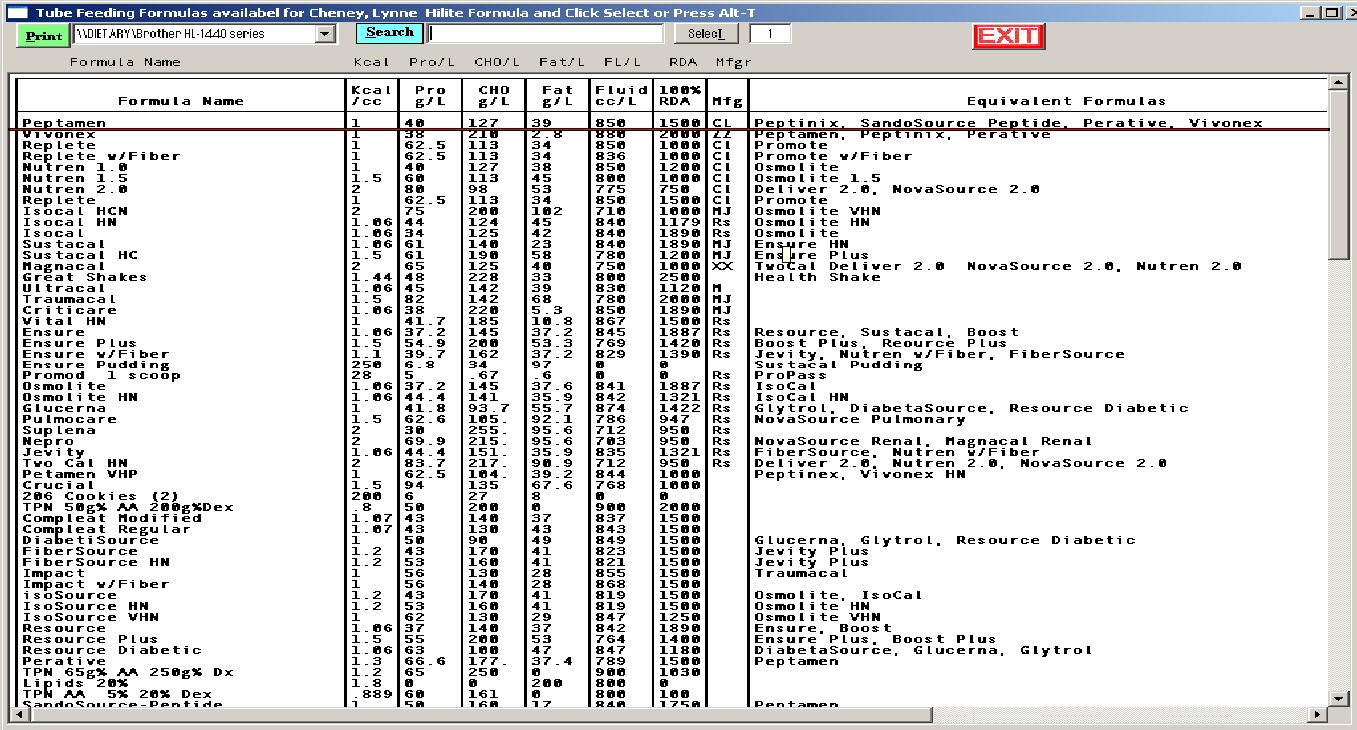
Task: Select the Resource Plus formula row
Action: 671,639
